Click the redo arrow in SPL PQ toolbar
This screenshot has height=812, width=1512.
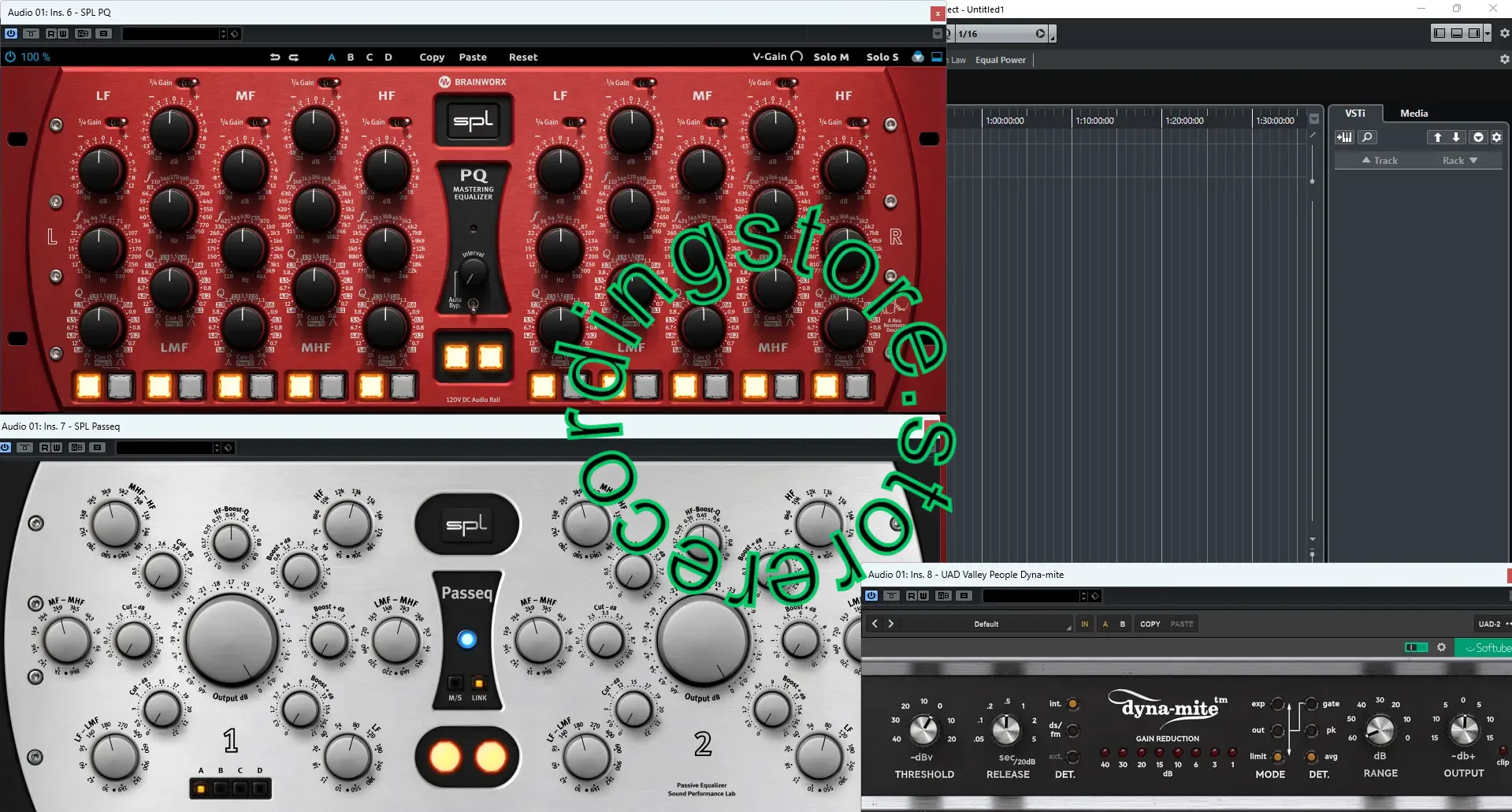point(294,57)
